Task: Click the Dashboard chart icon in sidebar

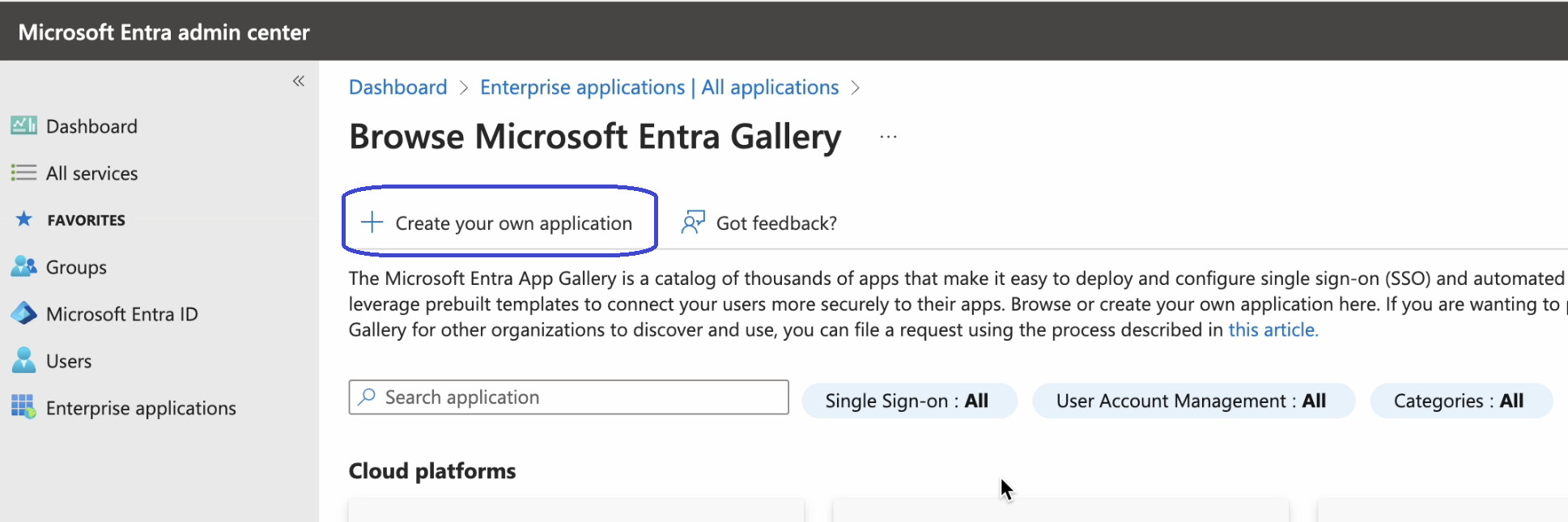Action: click(23, 125)
